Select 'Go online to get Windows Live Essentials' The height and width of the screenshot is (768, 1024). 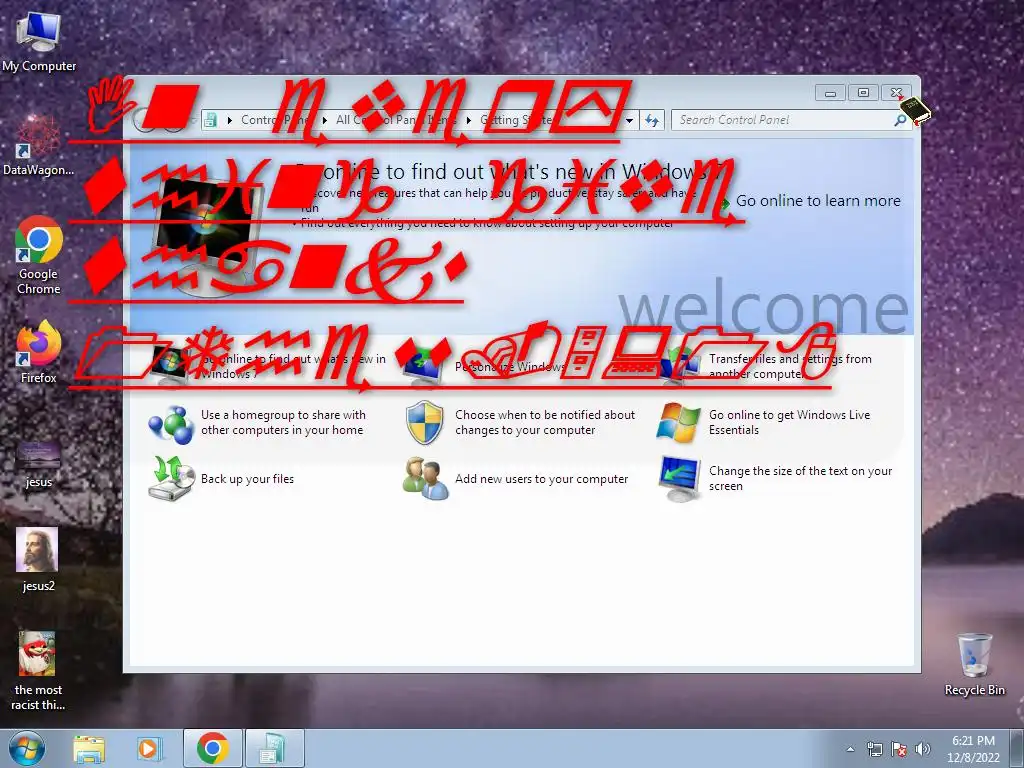pos(790,423)
